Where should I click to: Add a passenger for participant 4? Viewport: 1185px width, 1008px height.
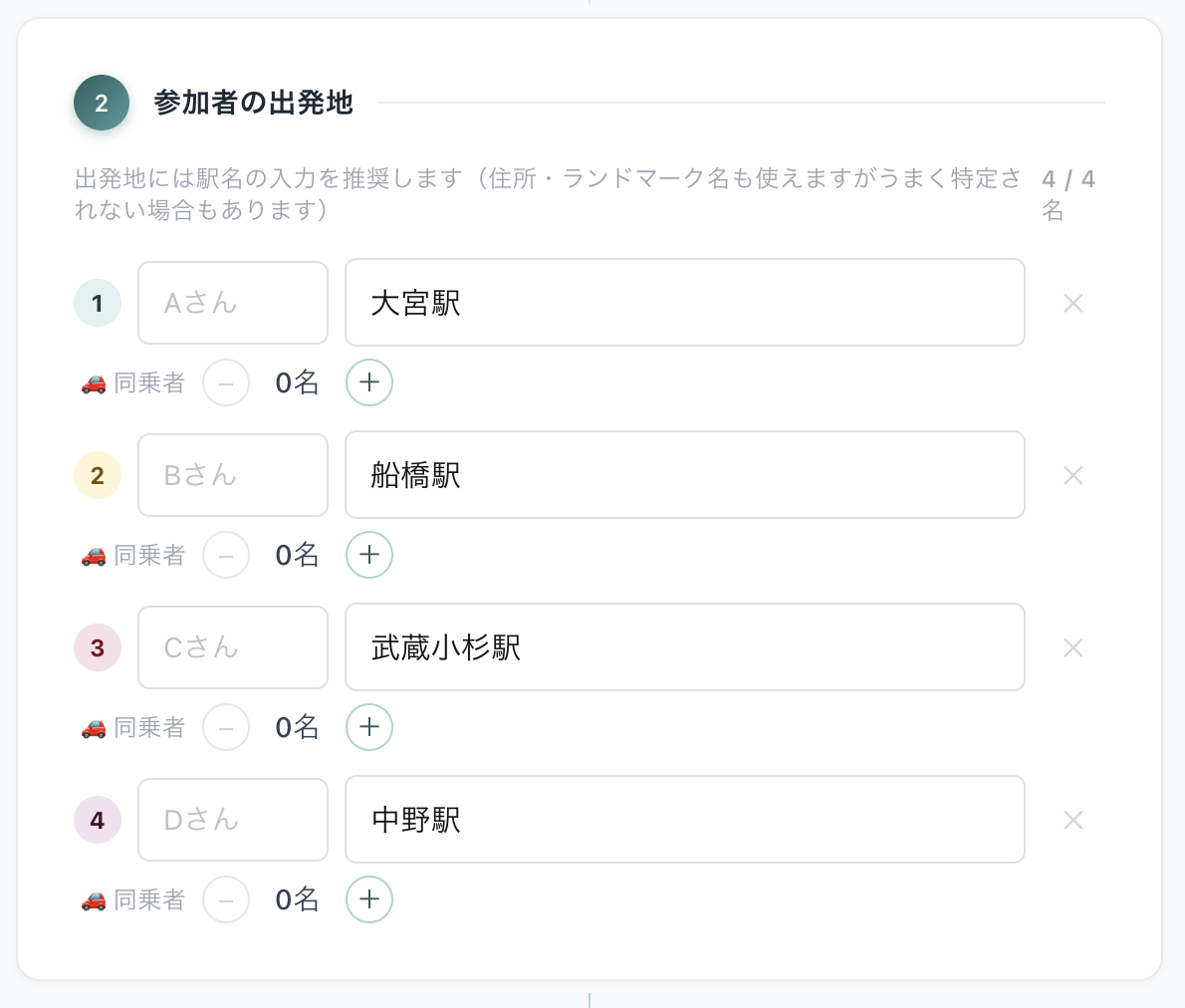[369, 899]
